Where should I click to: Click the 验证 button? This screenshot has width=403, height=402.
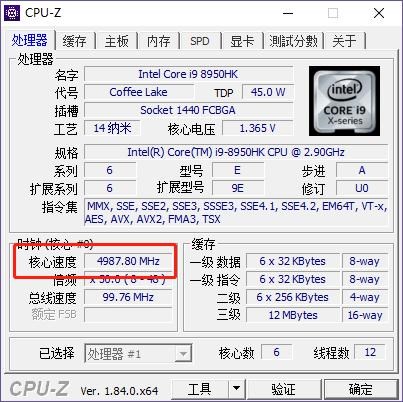[283, 389]
